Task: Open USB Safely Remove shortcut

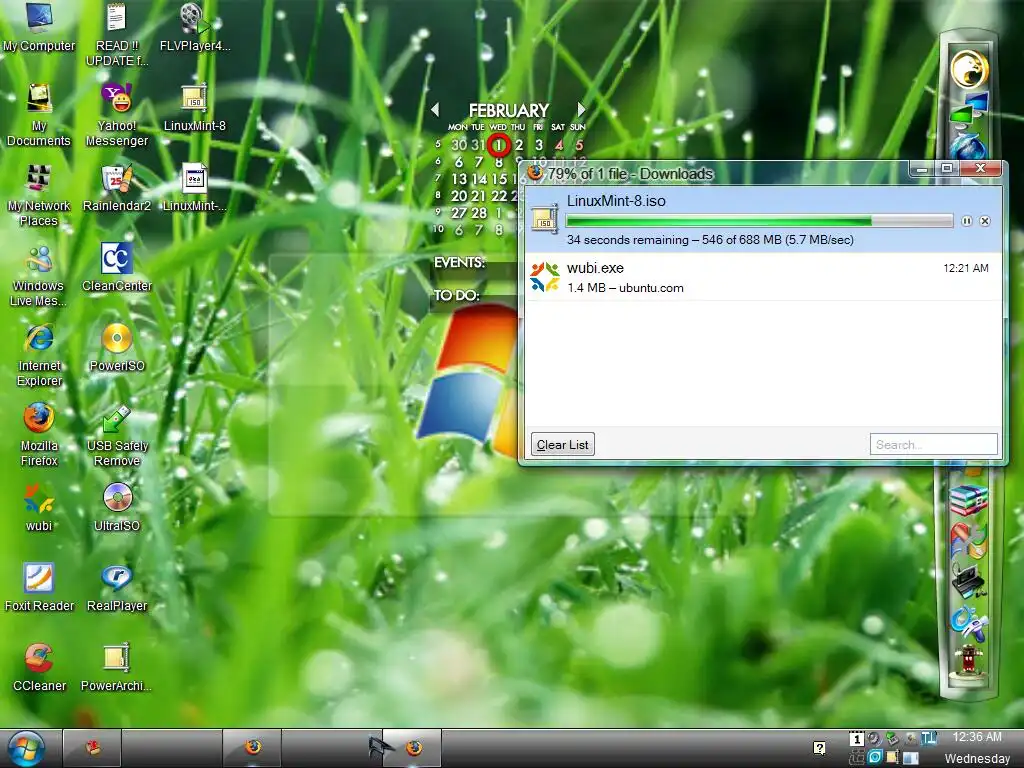Action: [117, 435]
